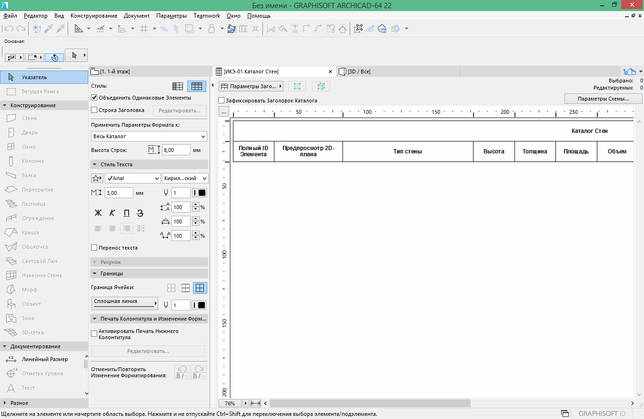Click the Undo icon in main toolbar
Viewport: 644px width, 419px height.
click(9, 29)
